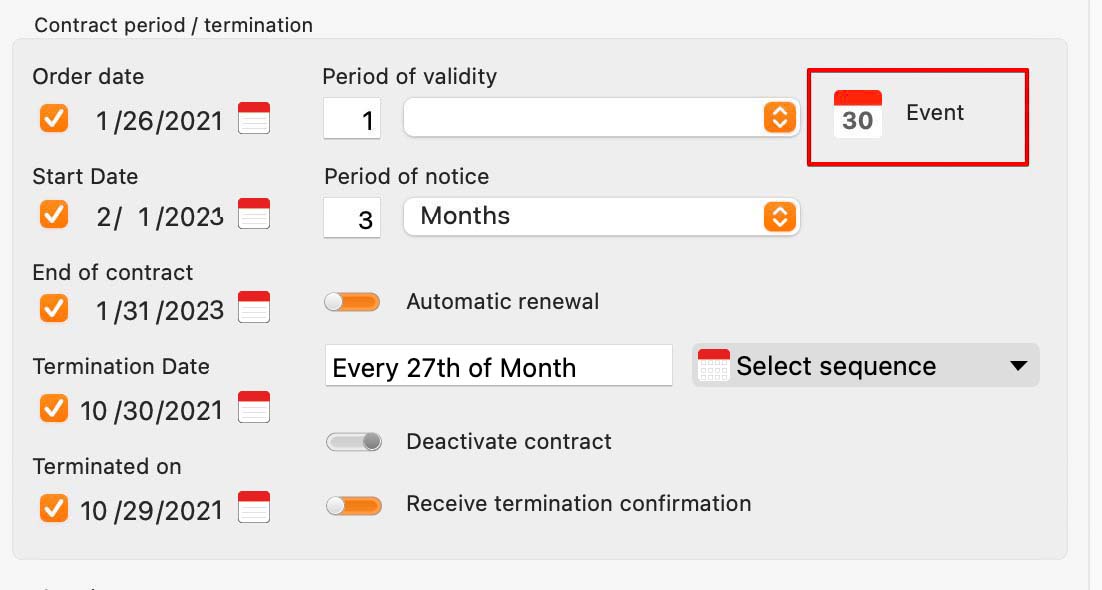1102x590 pixels.
Task: Open calendar icon beside Terminated on date
Action: point(254,507)
